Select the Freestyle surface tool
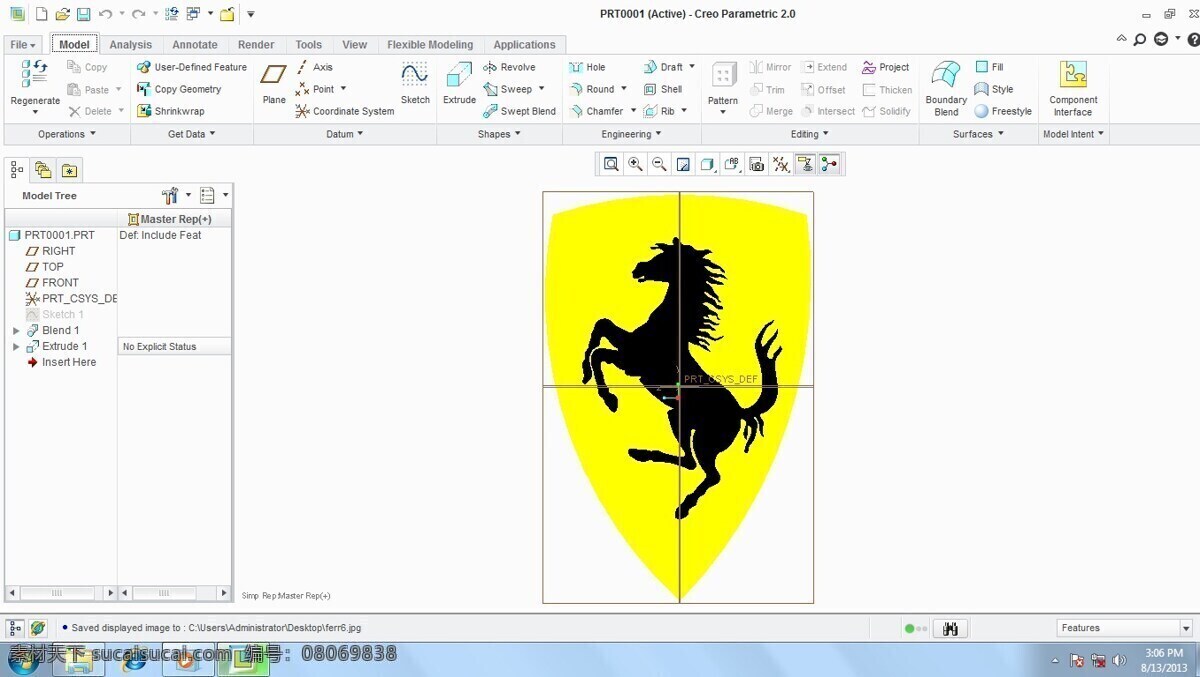 pyautogui.click(x=1003, y=111)
